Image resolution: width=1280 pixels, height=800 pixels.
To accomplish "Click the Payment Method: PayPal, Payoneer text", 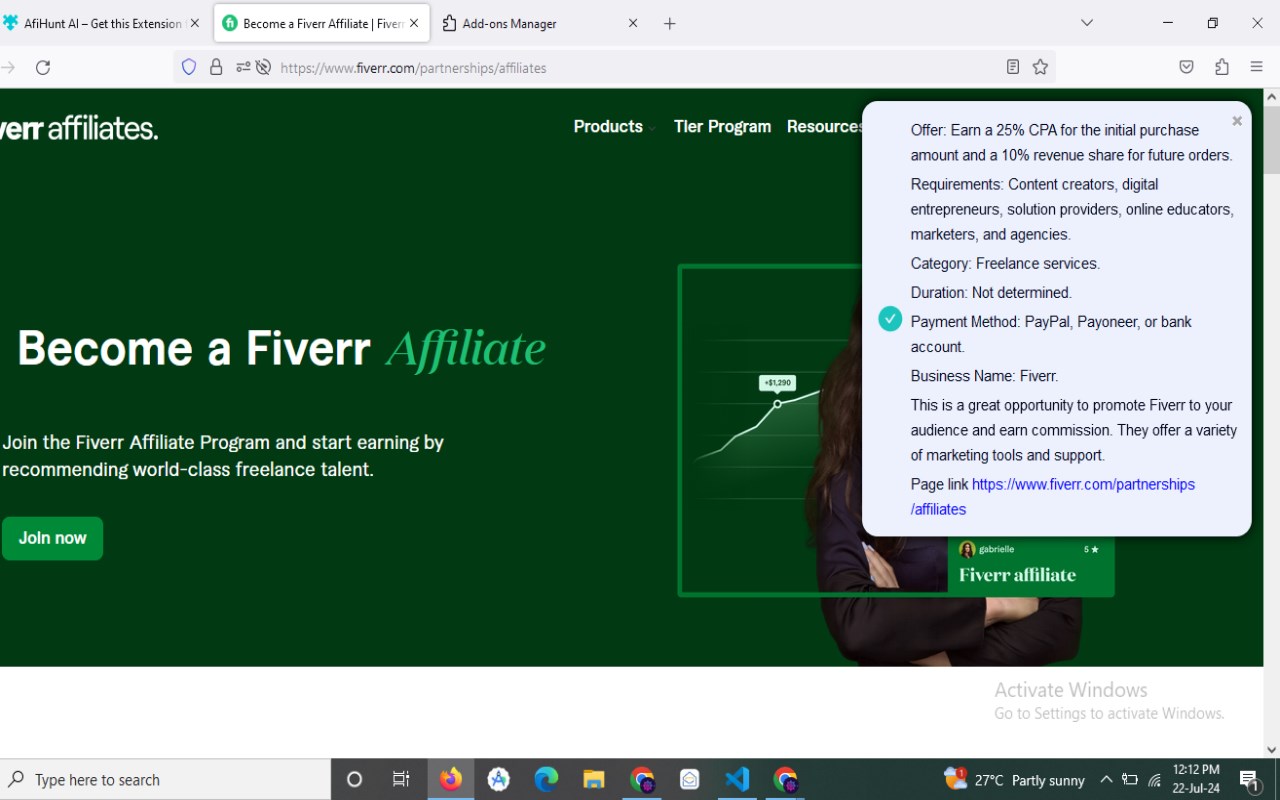I will click(1051, 334).
